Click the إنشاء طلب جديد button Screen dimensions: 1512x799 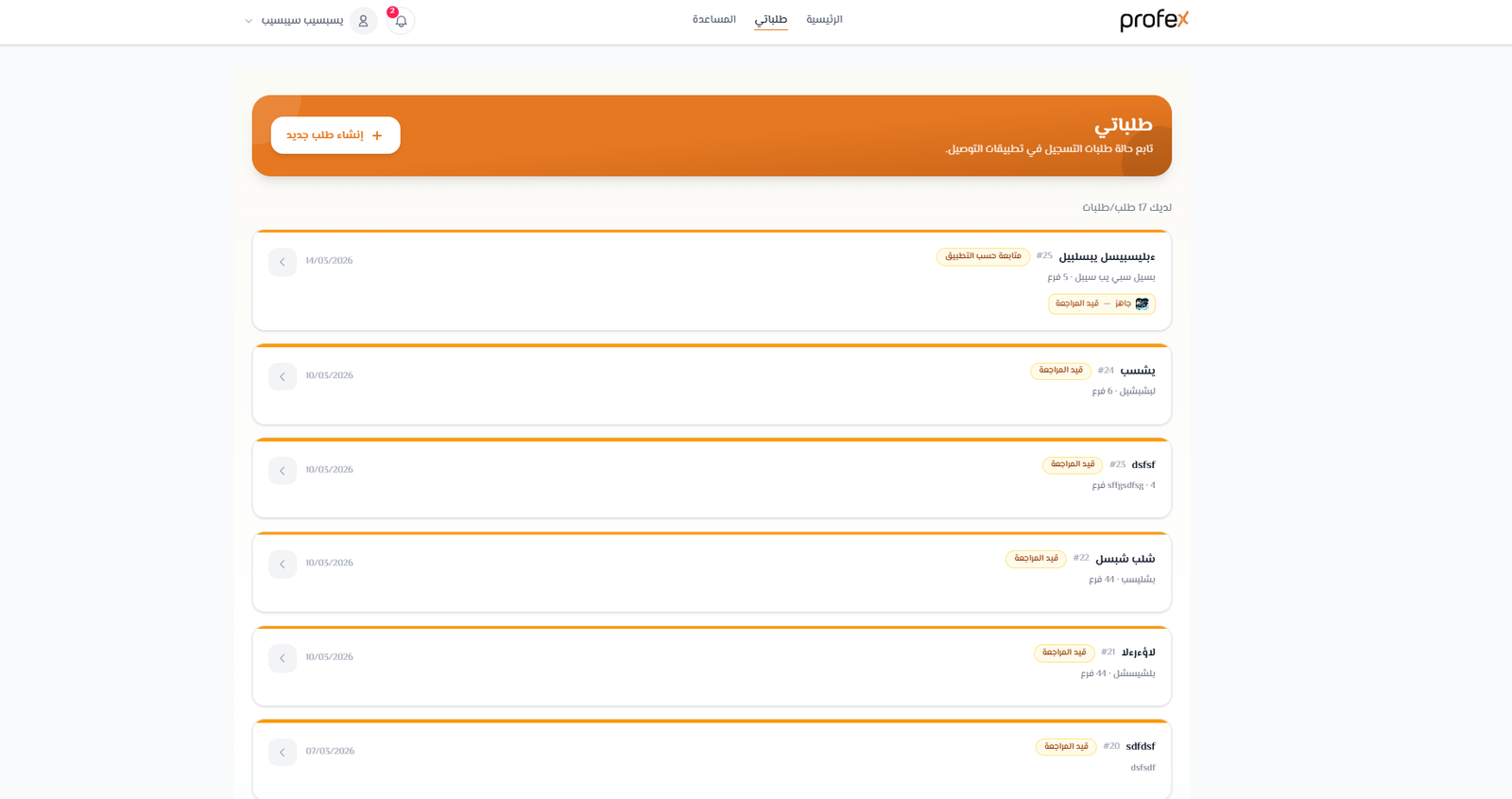(x=335, y=135)
